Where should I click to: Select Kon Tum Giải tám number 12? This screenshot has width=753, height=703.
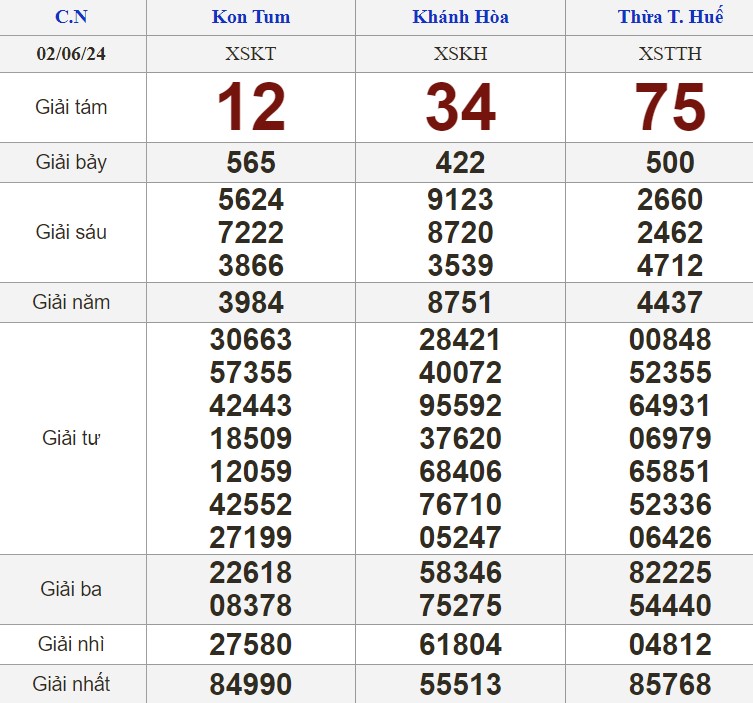(251, 107)
